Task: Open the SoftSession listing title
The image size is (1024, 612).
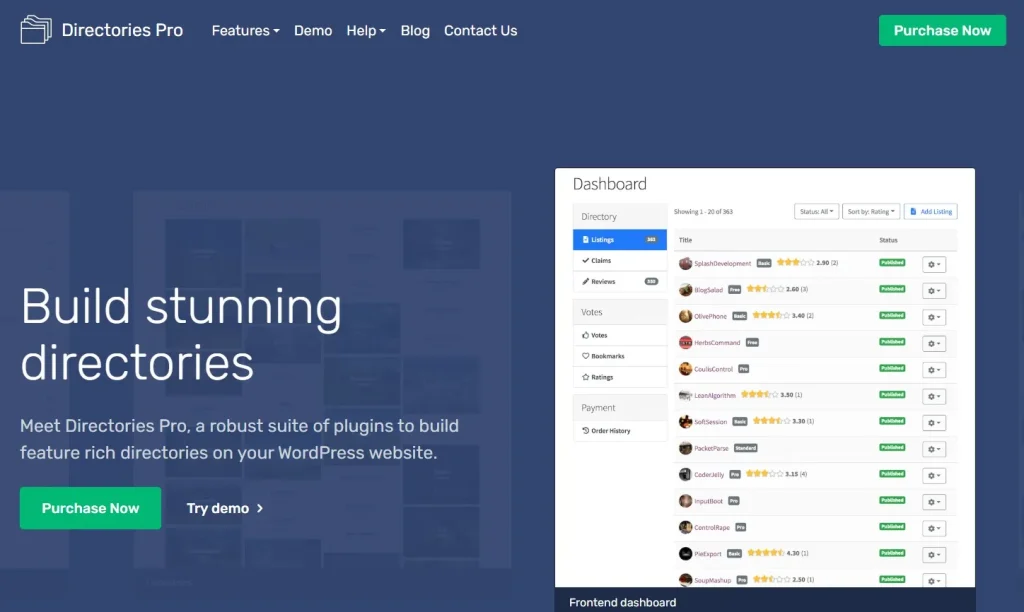Action: pyautogui.click(x=711, y=422)
